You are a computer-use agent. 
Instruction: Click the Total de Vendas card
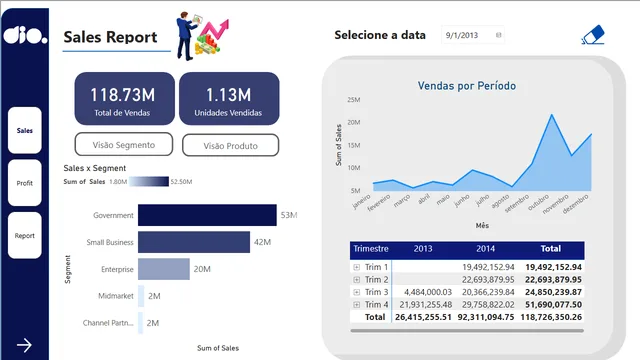(124, 99)
